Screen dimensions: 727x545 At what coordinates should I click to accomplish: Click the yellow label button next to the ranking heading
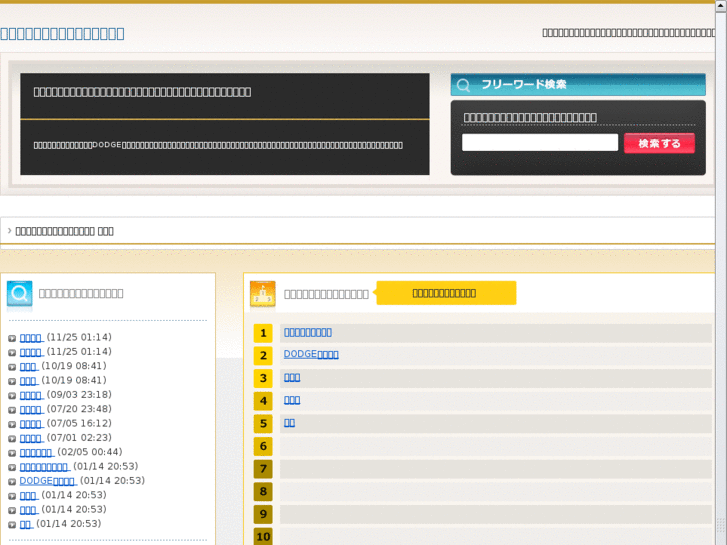446,293
